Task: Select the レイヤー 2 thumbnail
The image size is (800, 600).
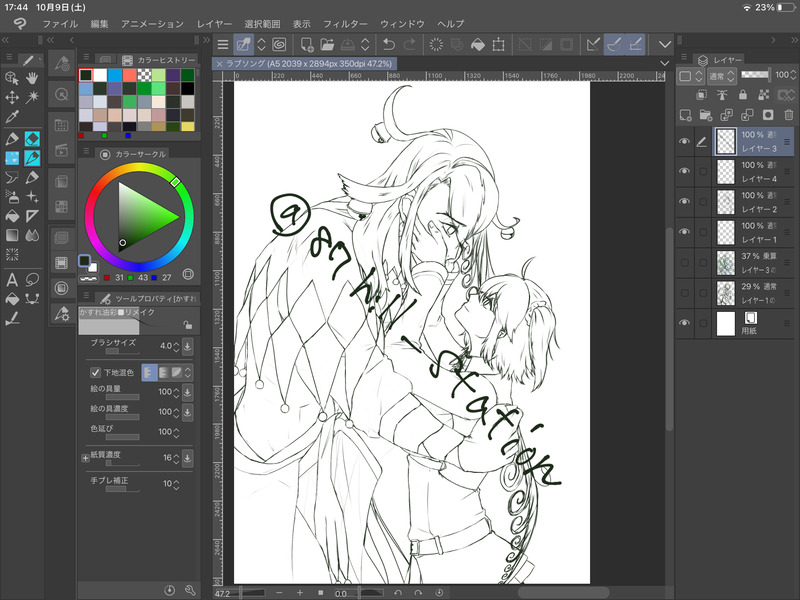Action: pyautogui.click(x=726, y=202)
